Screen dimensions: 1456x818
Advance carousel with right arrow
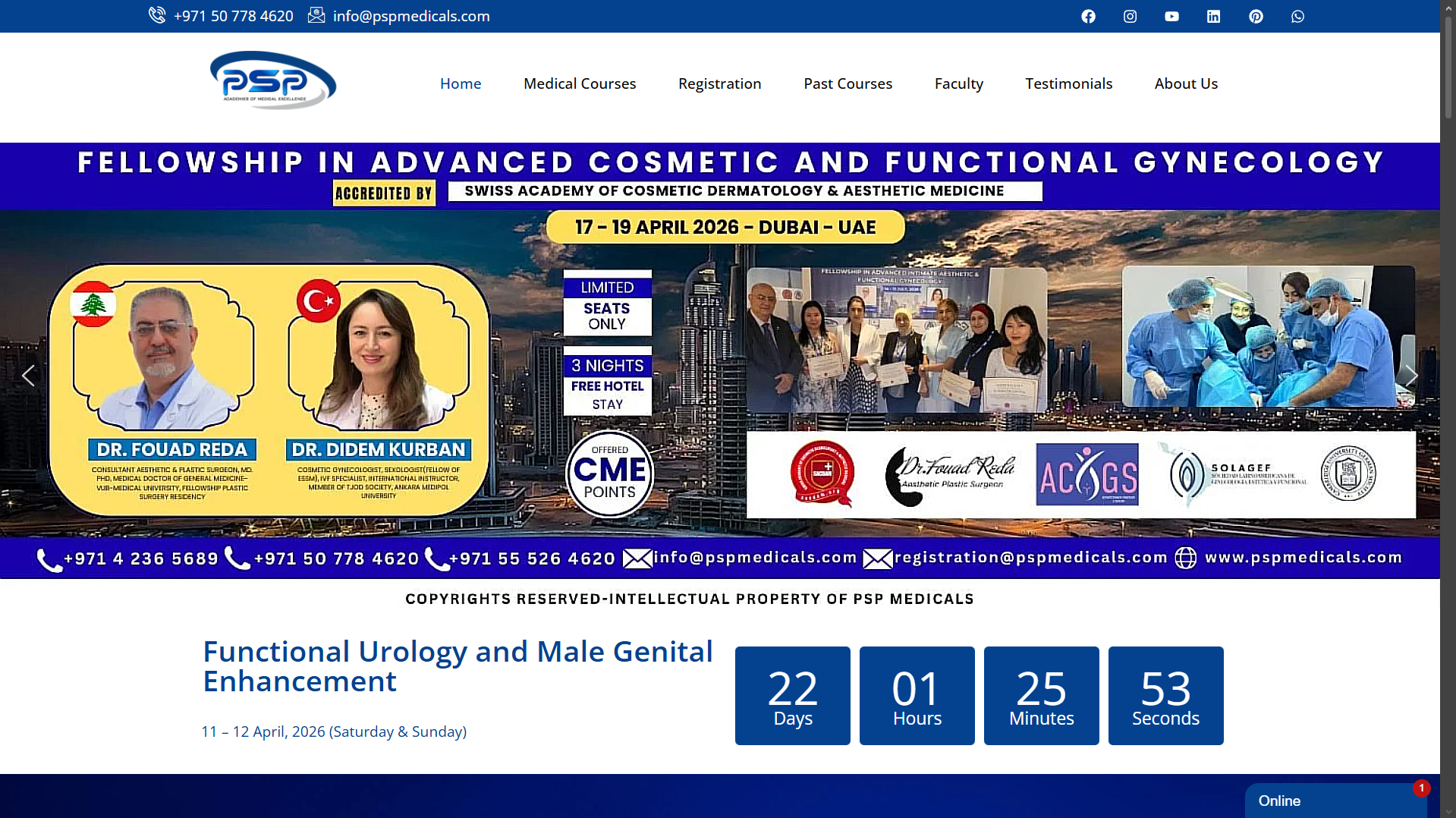(x=1410, y=376)
